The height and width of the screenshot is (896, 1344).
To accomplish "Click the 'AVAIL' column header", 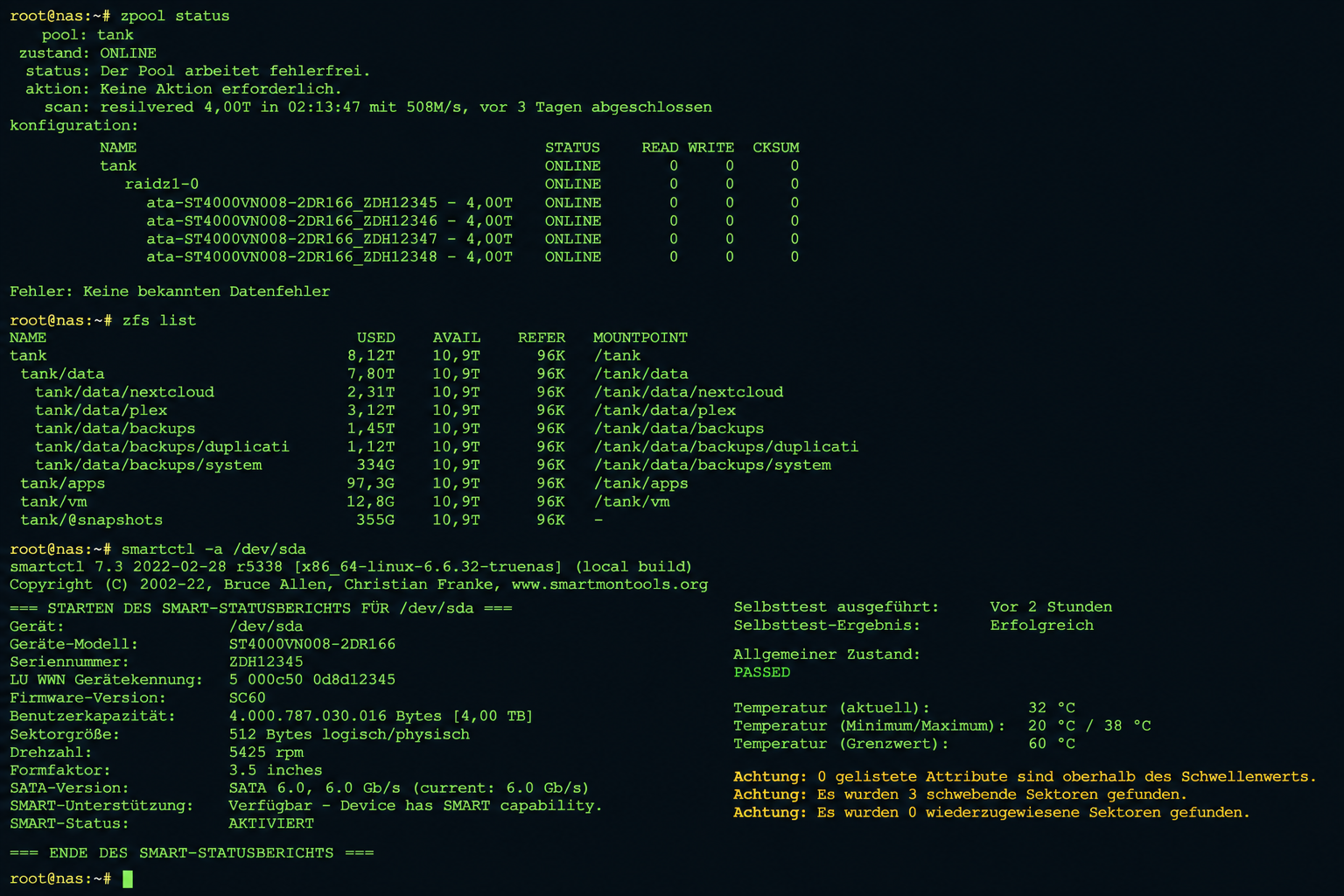I will (457, 338).
